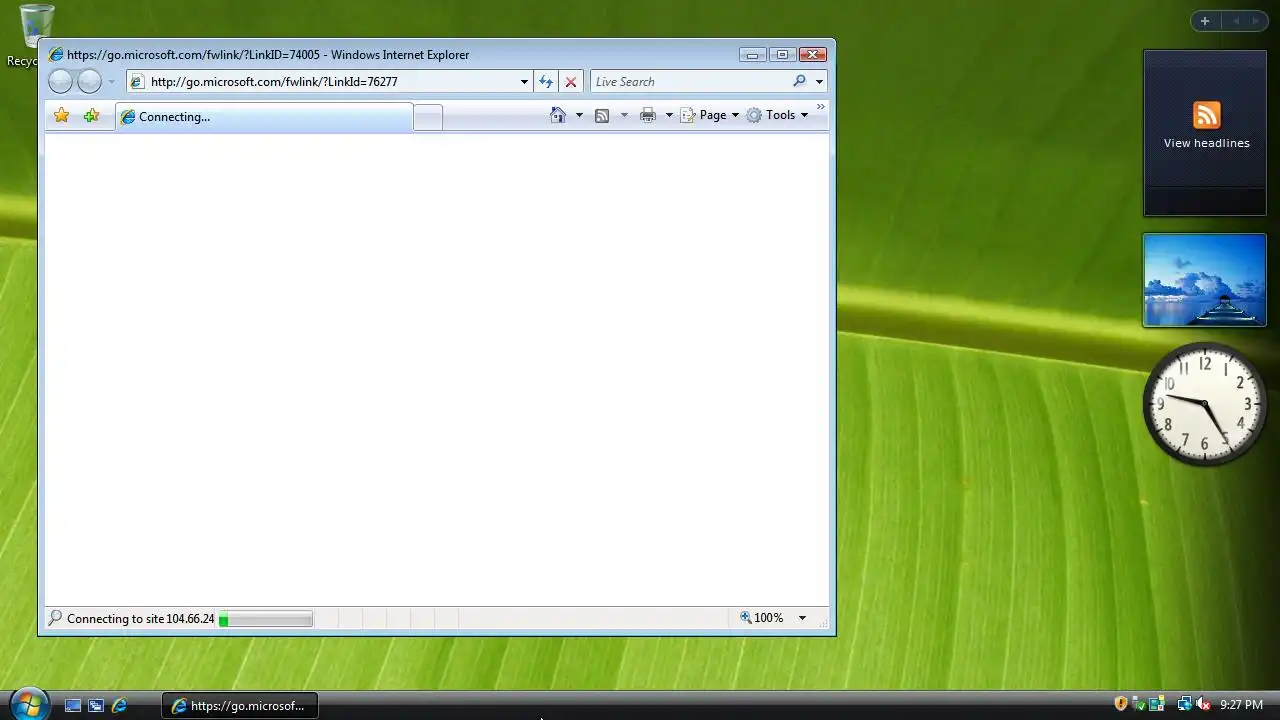
Task: Expand the Print options dropdown arrow
Action: [669, 115]
